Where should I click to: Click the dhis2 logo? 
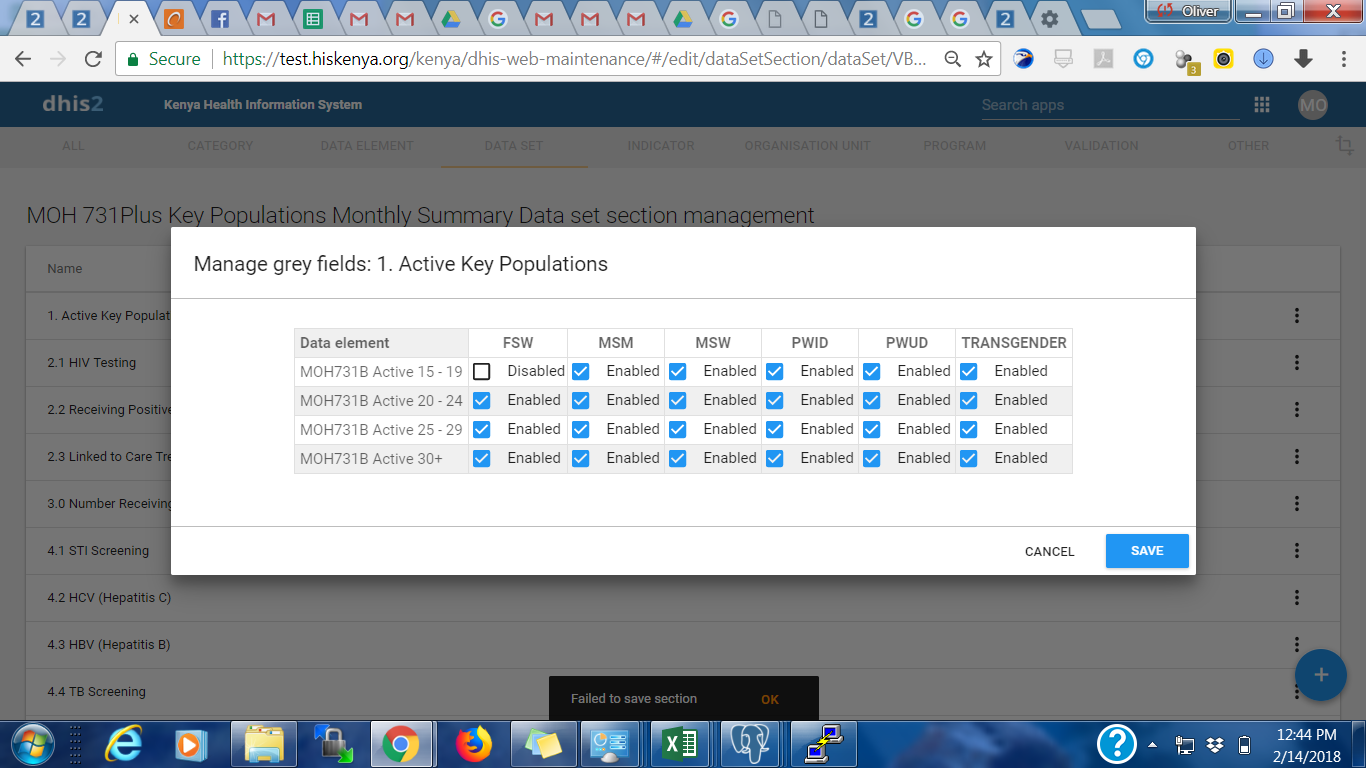click(72, 104)
